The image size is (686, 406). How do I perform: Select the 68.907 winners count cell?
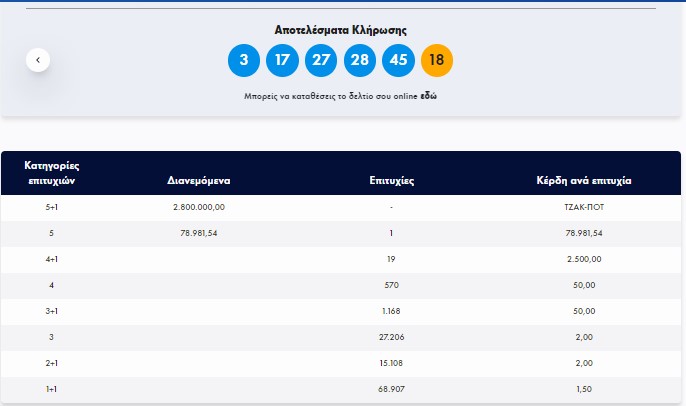pyautogui.click(x=391, y=388)
